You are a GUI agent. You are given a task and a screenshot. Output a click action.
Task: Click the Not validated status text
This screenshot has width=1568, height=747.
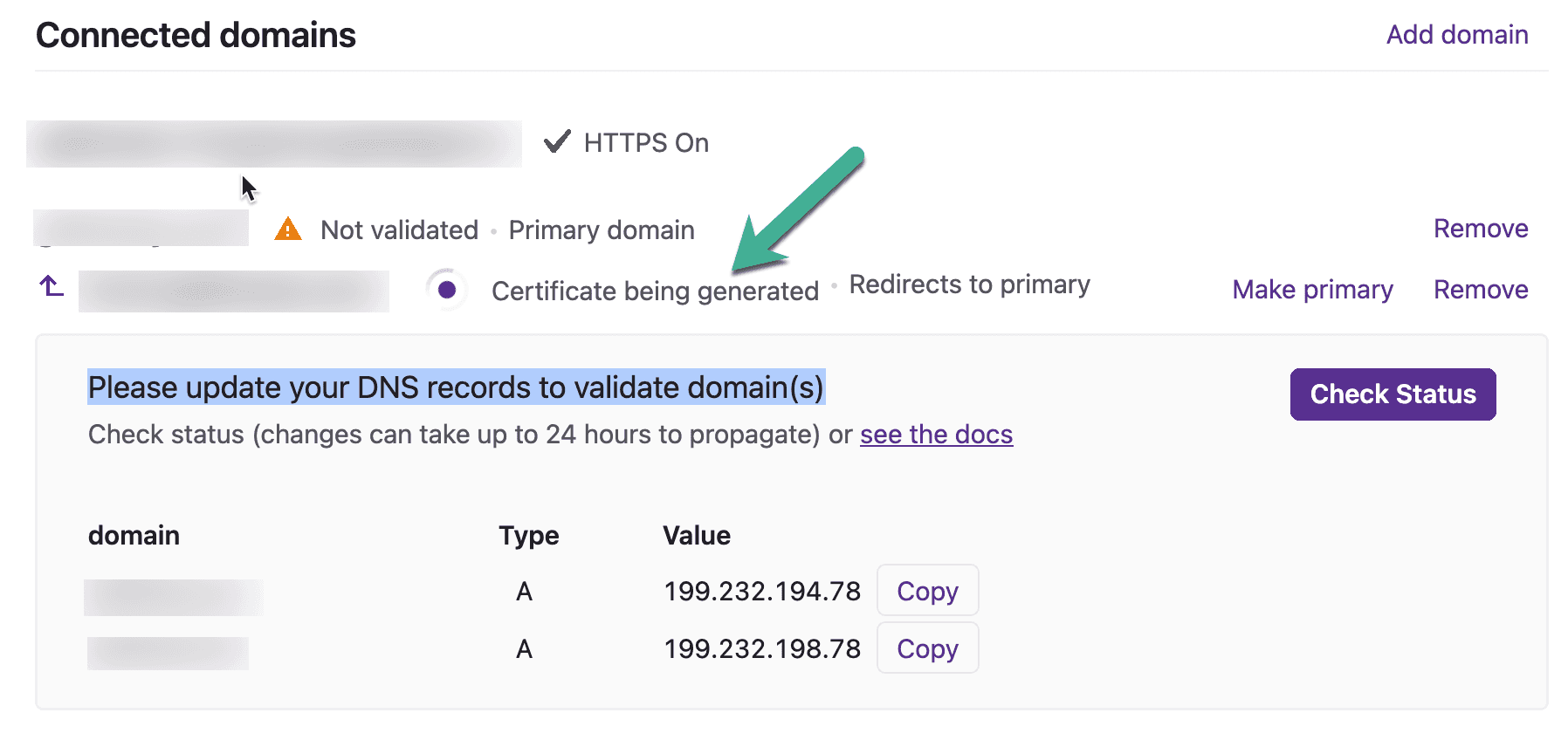(x=399, y=230)
